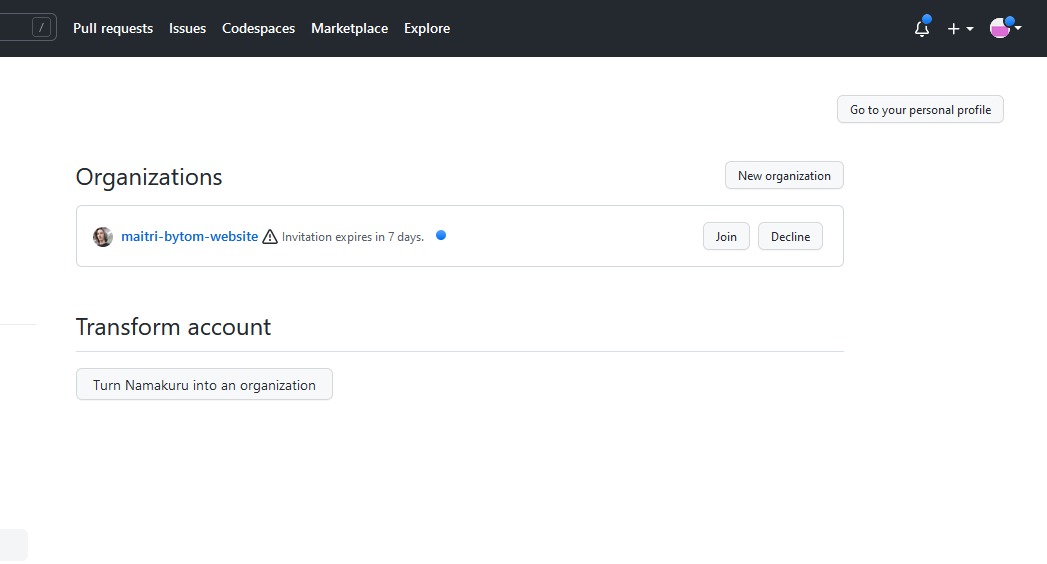Visit Marketplace from the header
1047x564 pixels.
click(x=349, y=28)
